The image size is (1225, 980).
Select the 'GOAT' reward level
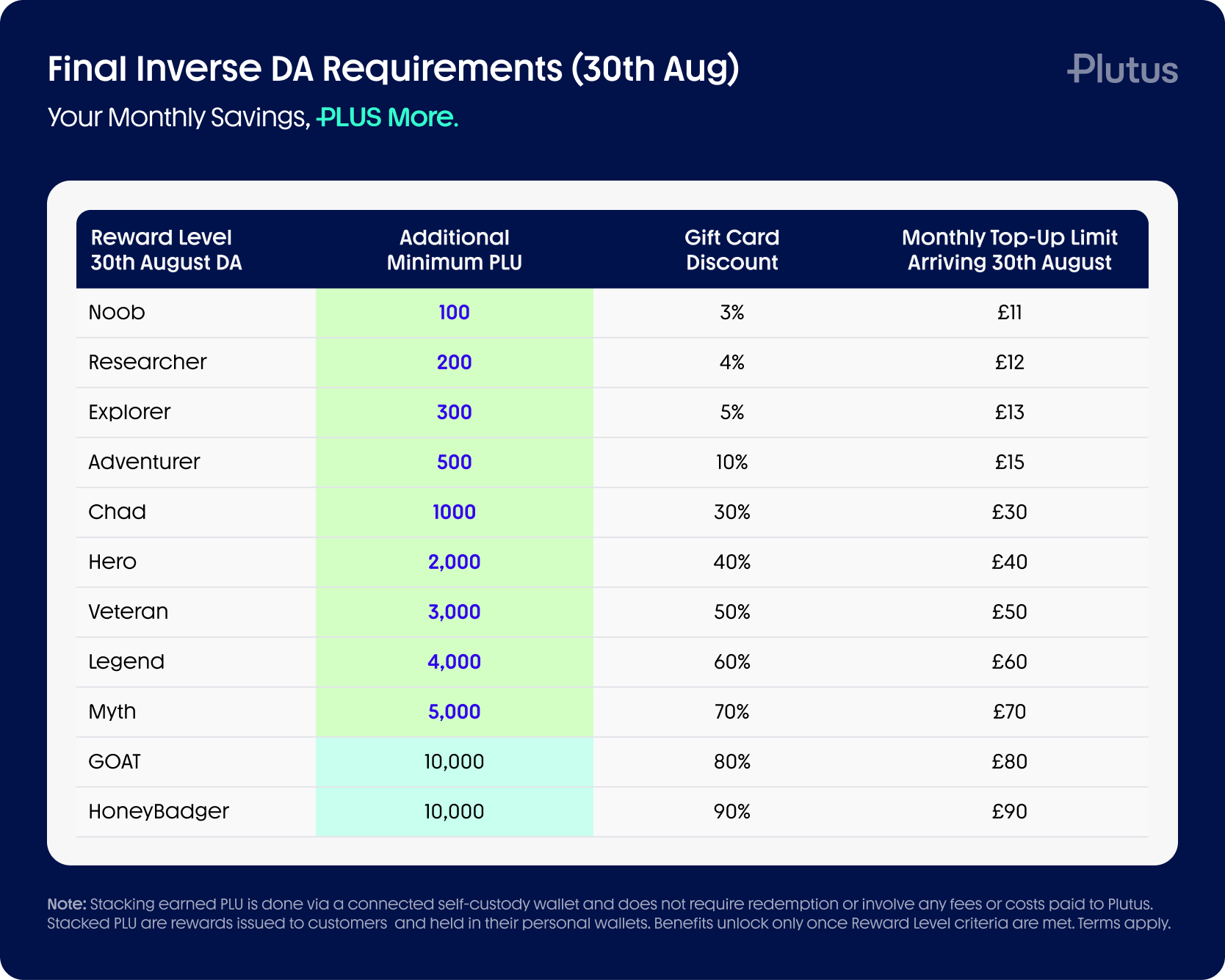(115, 762)
